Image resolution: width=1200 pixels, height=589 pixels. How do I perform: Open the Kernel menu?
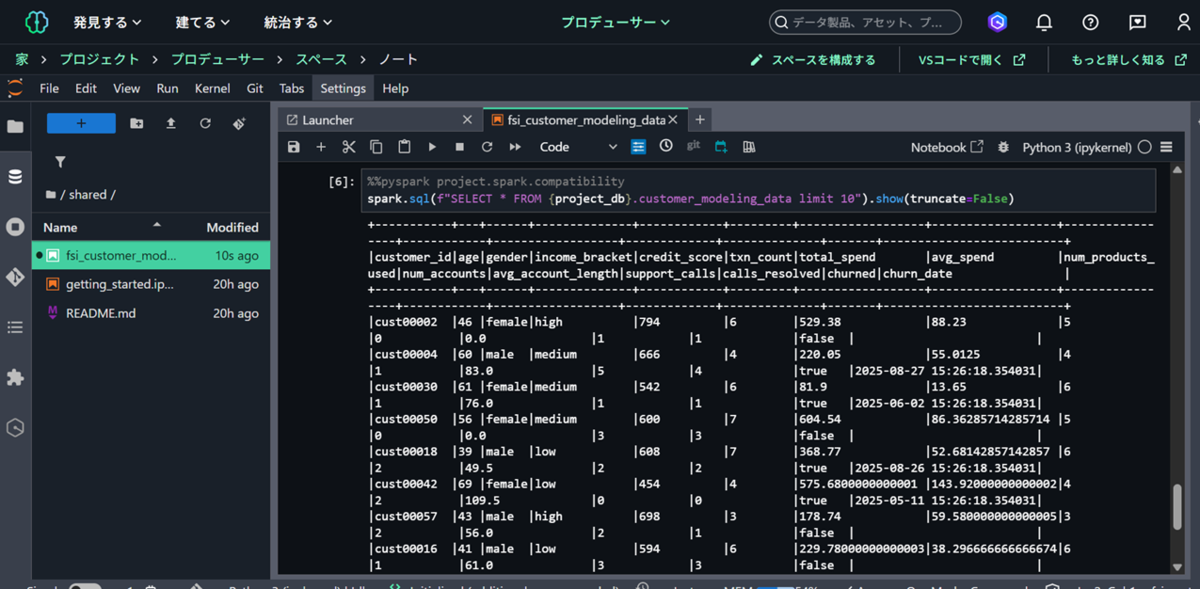tap(212, 88)
